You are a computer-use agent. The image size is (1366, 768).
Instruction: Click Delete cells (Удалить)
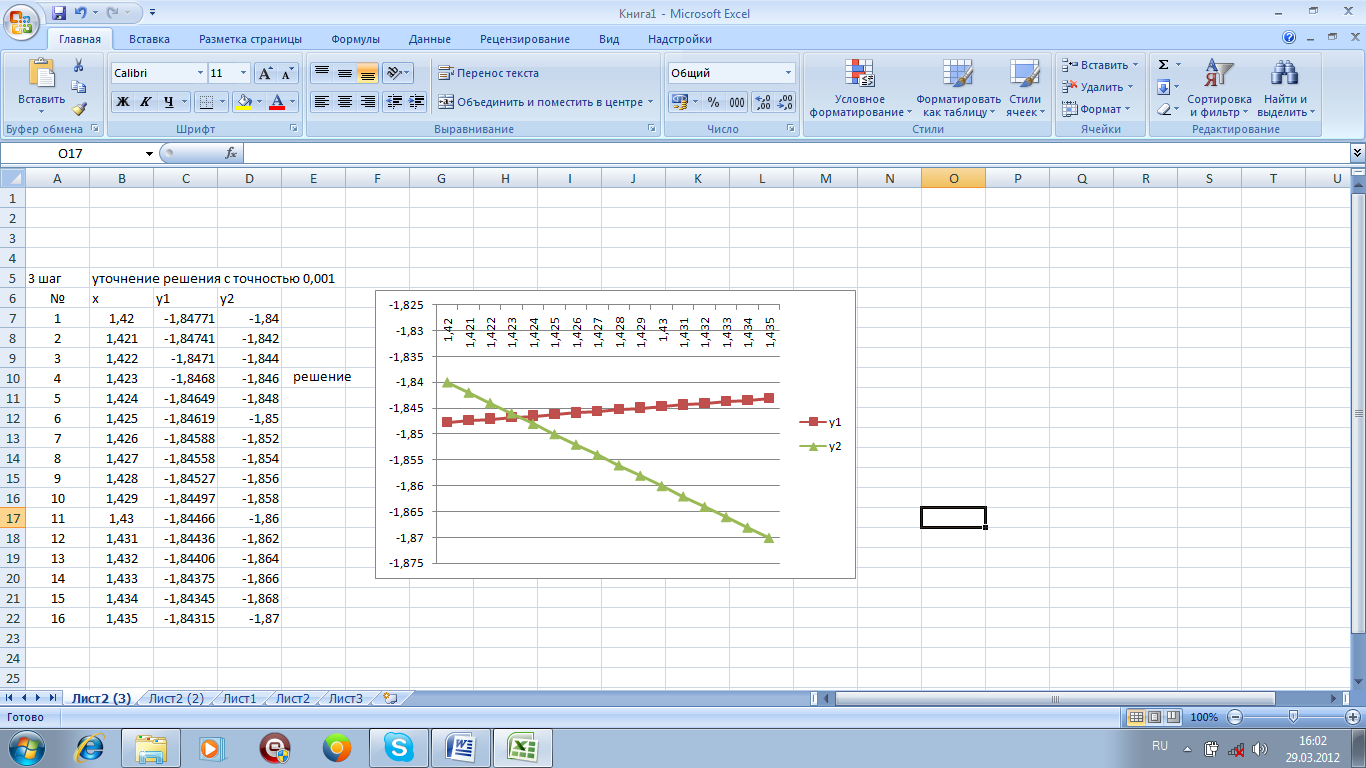(1097, 87)
